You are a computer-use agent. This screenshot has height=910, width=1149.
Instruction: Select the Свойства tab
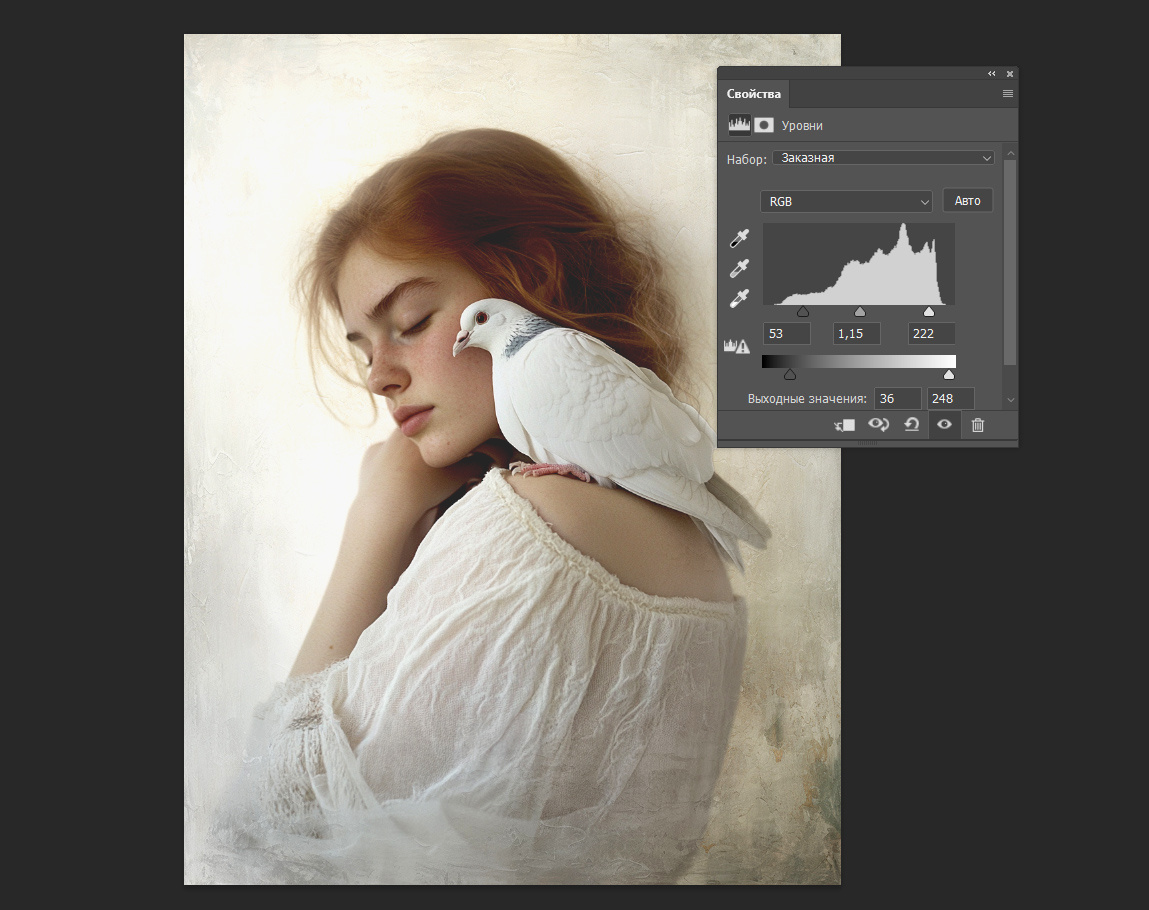[x=753, y=94]
